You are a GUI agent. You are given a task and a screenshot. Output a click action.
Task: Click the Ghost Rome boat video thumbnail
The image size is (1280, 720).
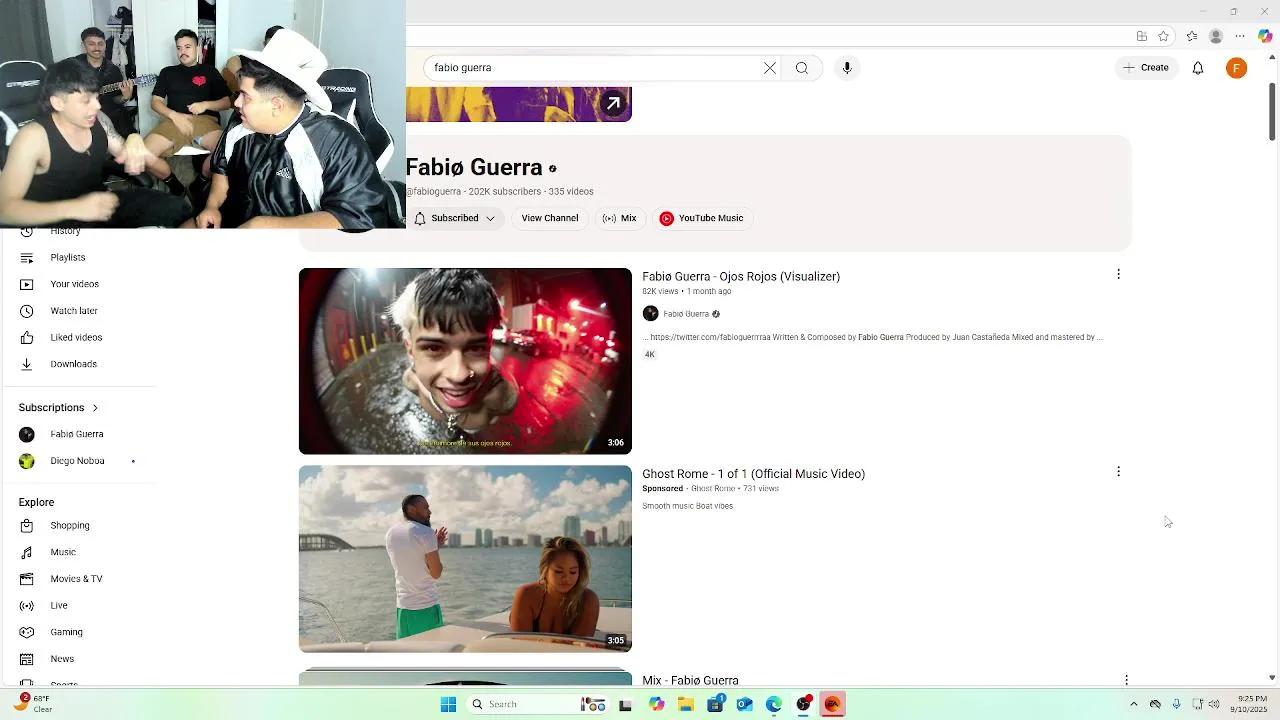pyautogui.click(x=465, y=559)
